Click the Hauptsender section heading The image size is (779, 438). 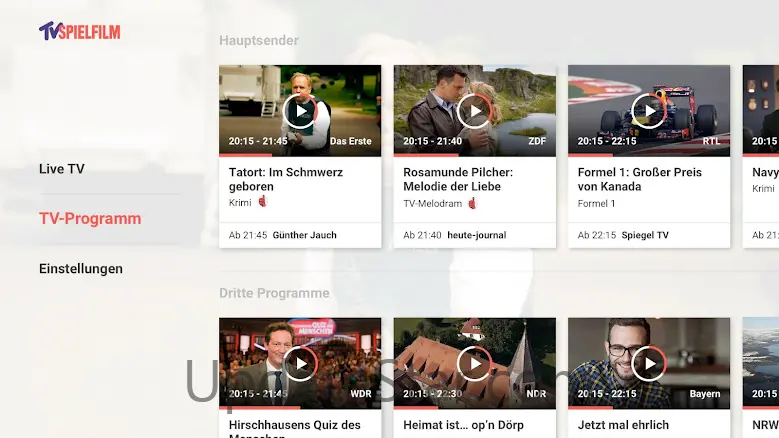259,41
